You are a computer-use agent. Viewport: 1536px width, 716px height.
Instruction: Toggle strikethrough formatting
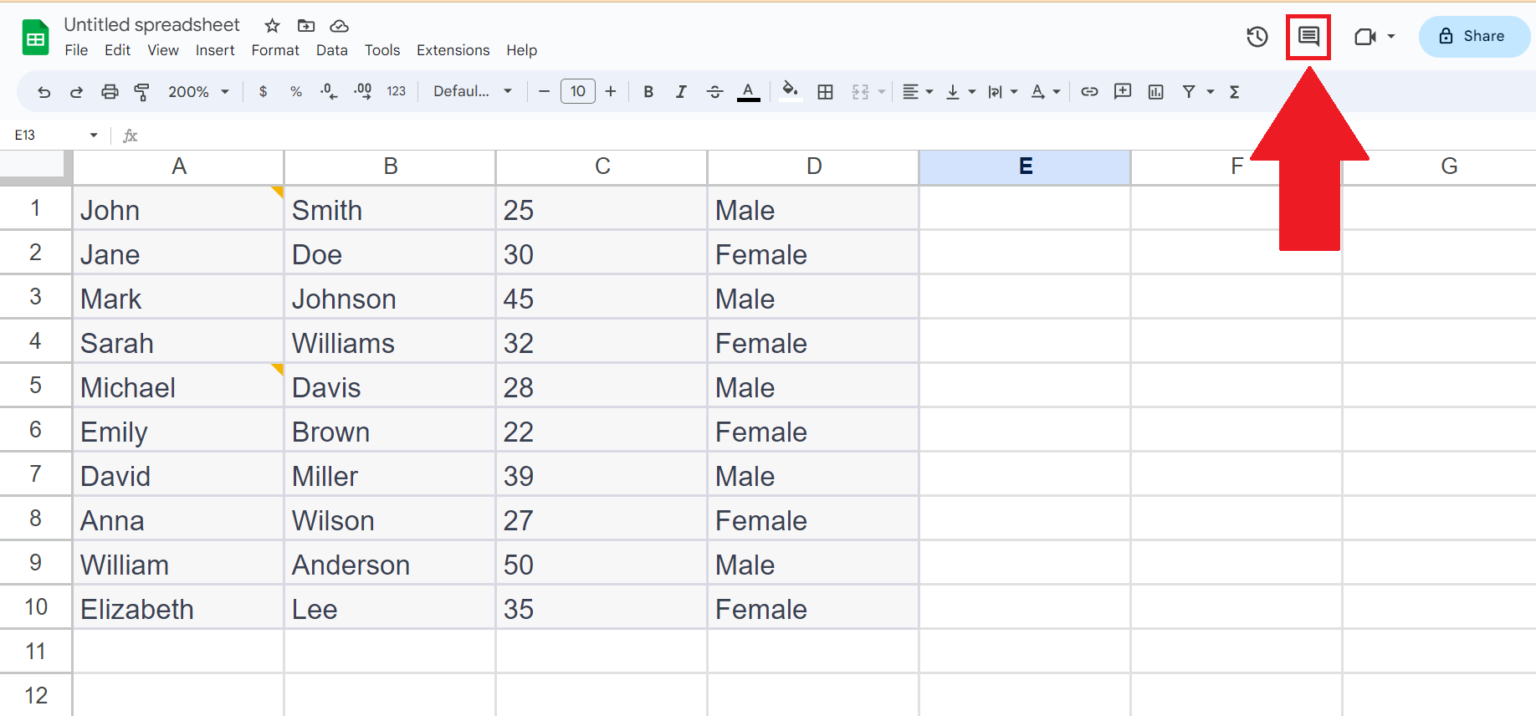point(714,92)
